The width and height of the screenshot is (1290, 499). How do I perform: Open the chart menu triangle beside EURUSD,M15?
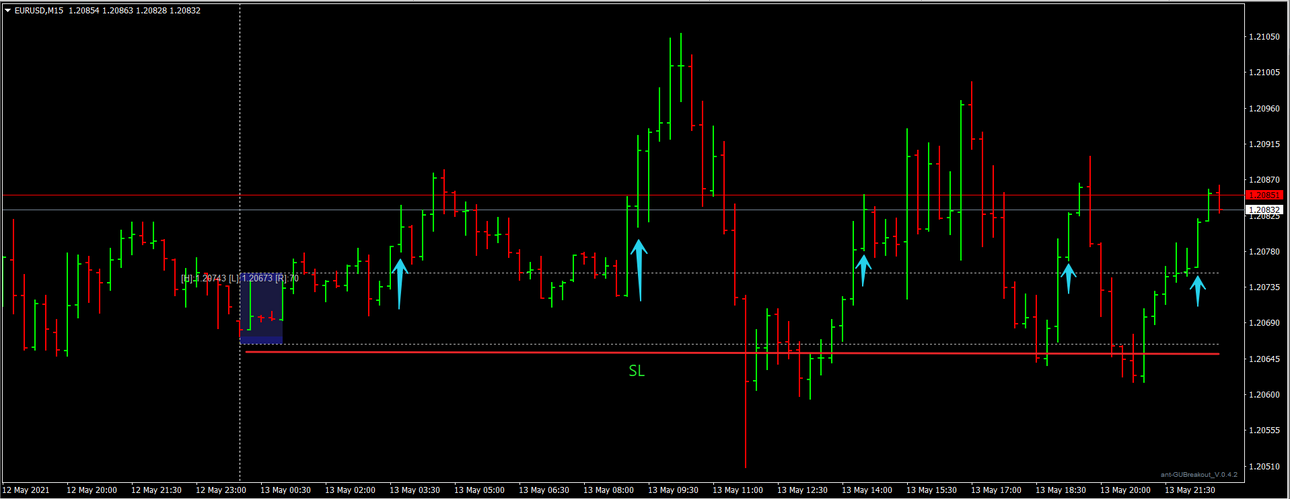[x=7, y=11]
